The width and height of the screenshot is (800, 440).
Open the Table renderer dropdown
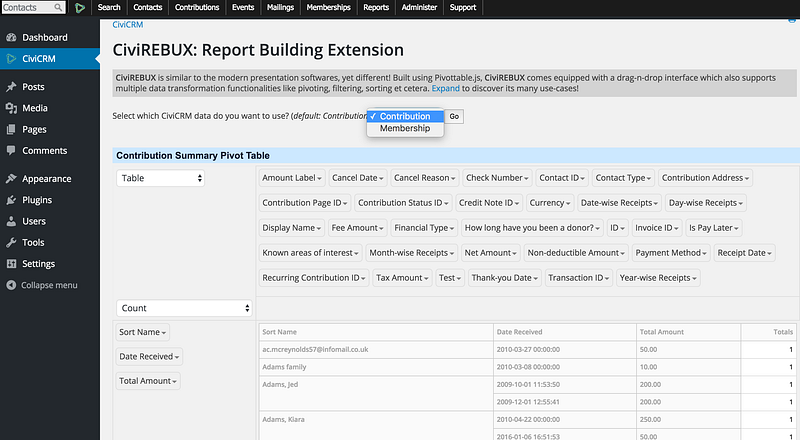[161, 178]
